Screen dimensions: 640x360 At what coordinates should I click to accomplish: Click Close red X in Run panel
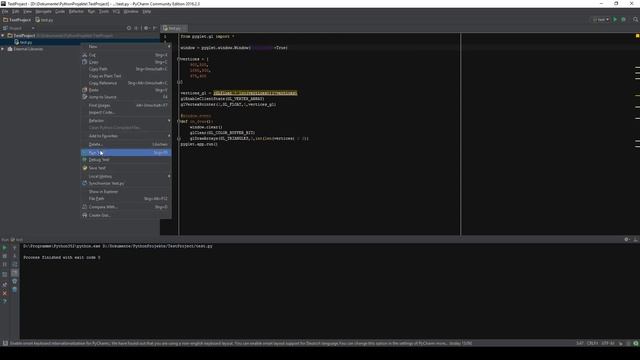point(4,293)
